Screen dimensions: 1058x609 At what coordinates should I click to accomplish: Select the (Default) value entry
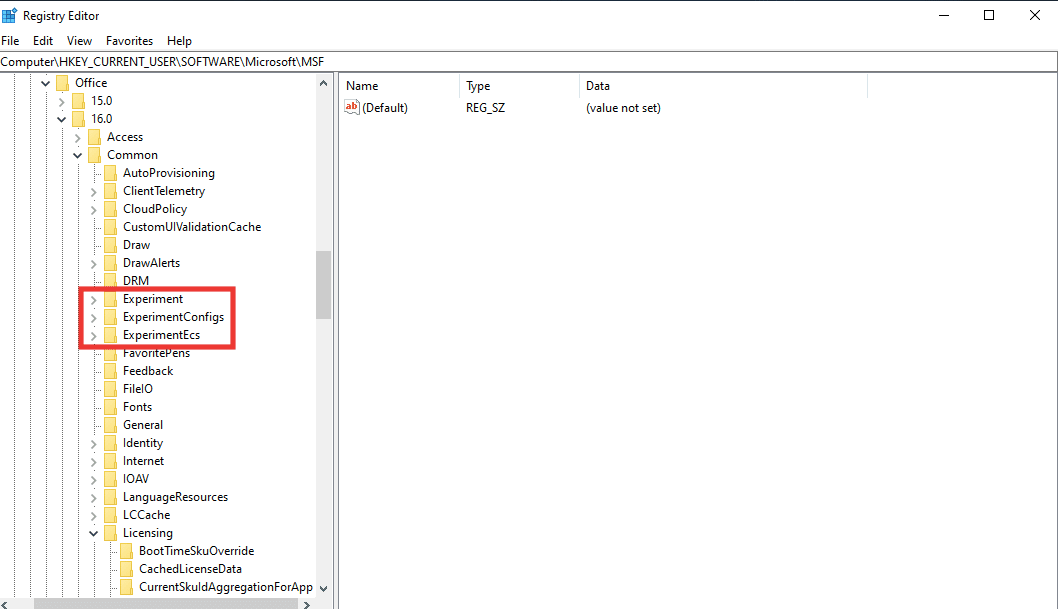click(385, 108)
